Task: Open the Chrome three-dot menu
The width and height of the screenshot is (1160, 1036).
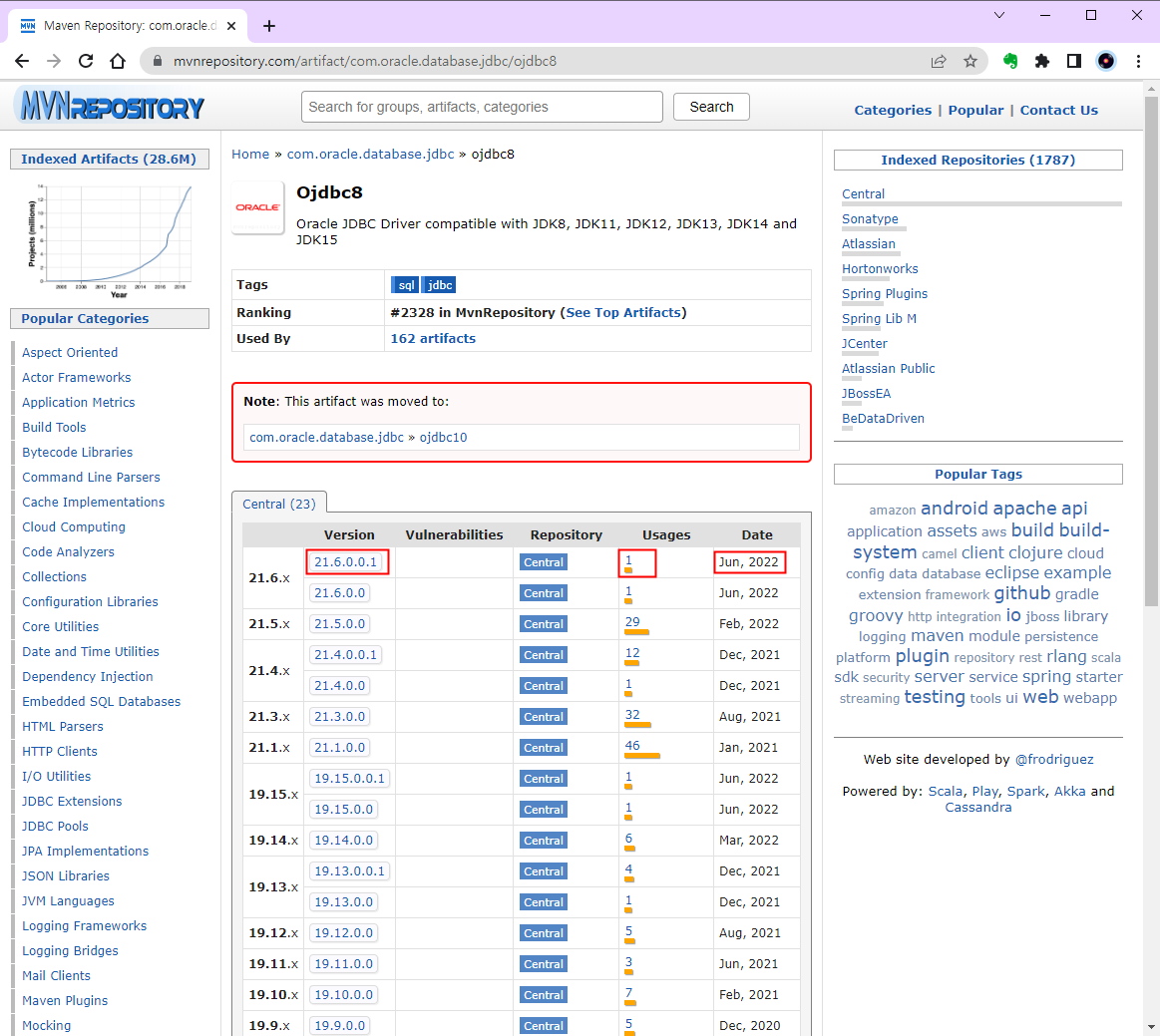Action: point(1138,62)
